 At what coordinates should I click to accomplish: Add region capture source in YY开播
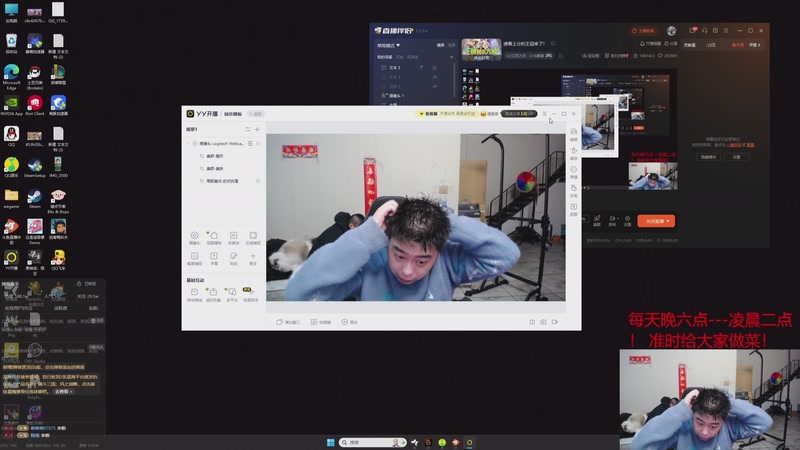pos(253,238)
